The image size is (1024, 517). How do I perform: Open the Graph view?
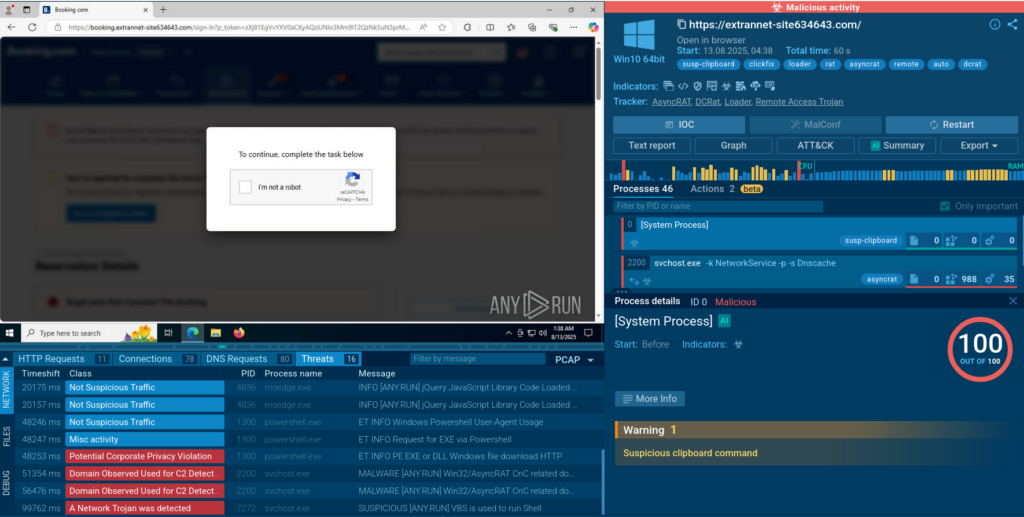(733, 146)
